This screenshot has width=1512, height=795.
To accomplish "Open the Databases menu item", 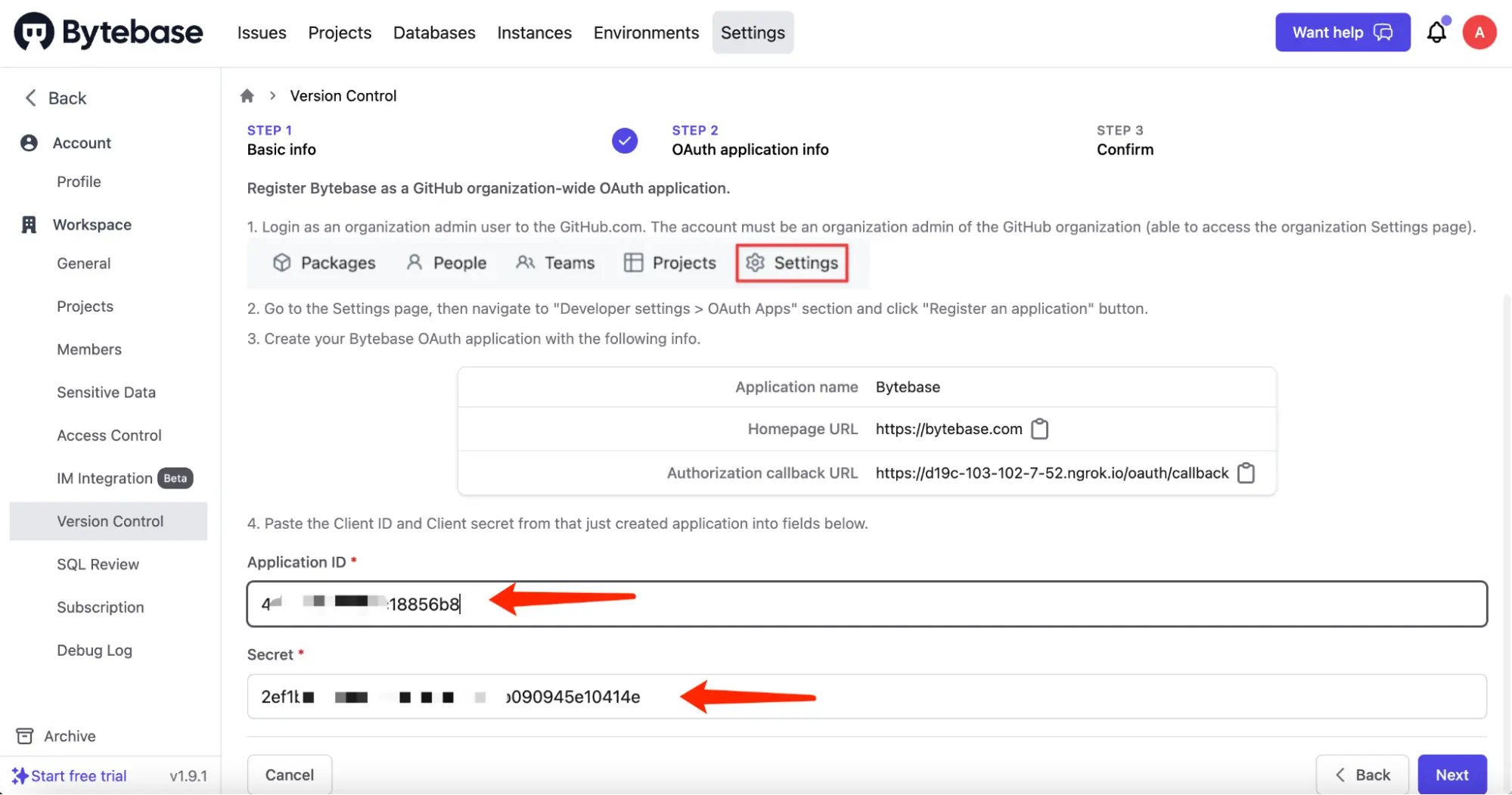I will [434, 33].
